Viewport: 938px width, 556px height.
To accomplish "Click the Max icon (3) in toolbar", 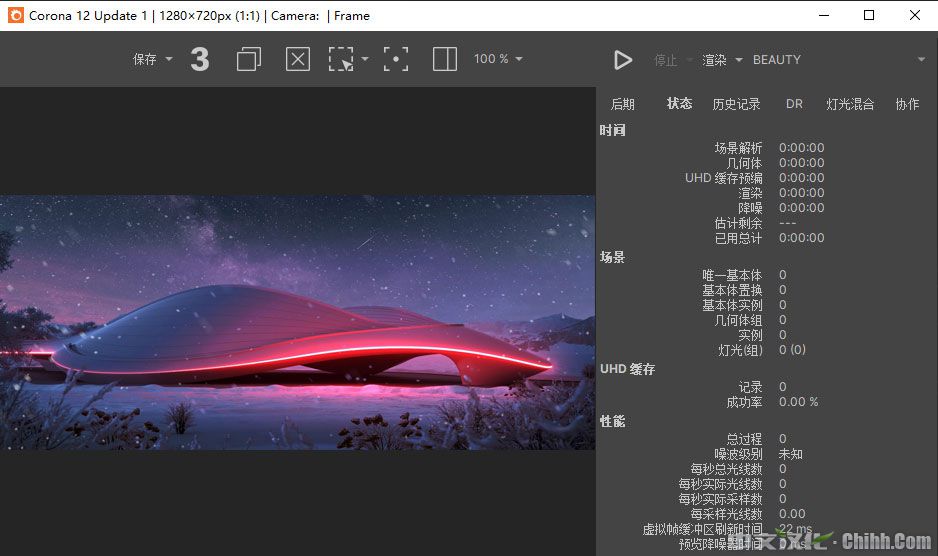I will [x=200, y=60].
